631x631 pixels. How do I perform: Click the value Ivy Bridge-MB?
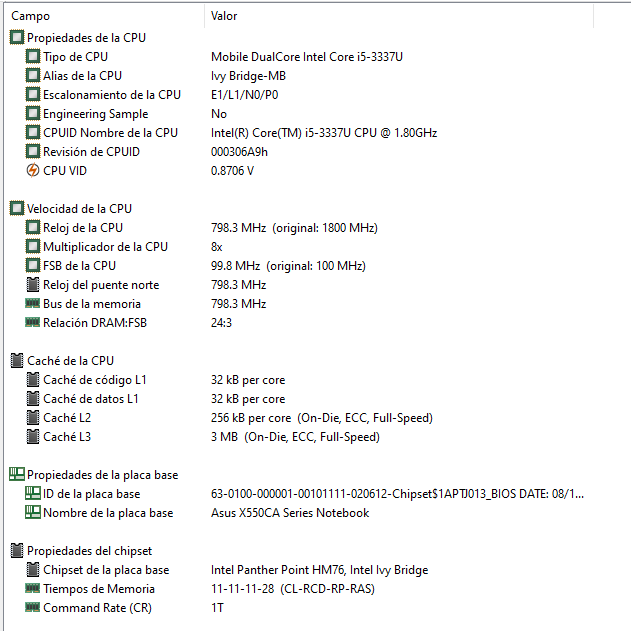pos(248,76)
